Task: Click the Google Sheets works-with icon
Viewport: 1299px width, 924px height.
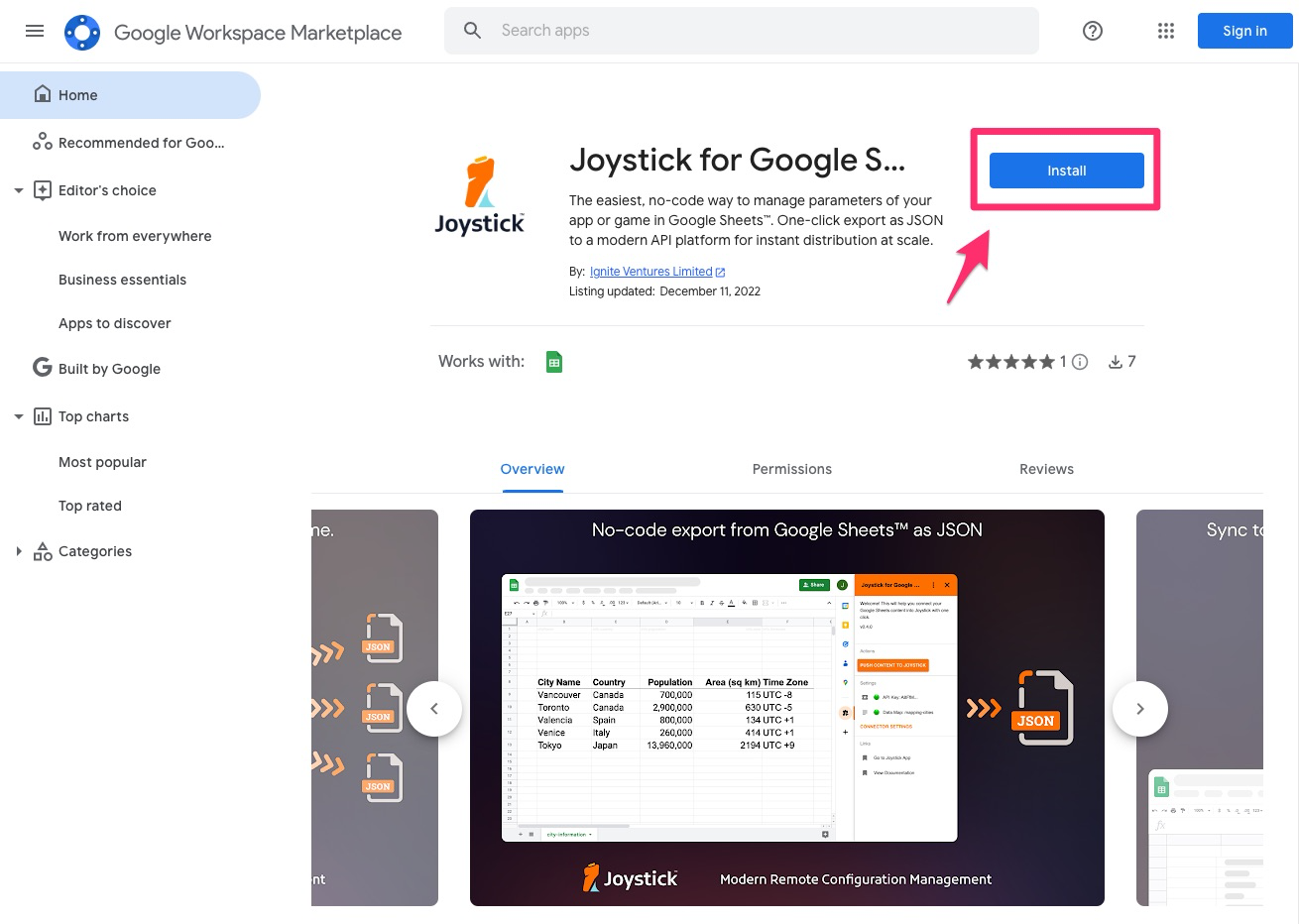Action: click(x=554, y=362)
